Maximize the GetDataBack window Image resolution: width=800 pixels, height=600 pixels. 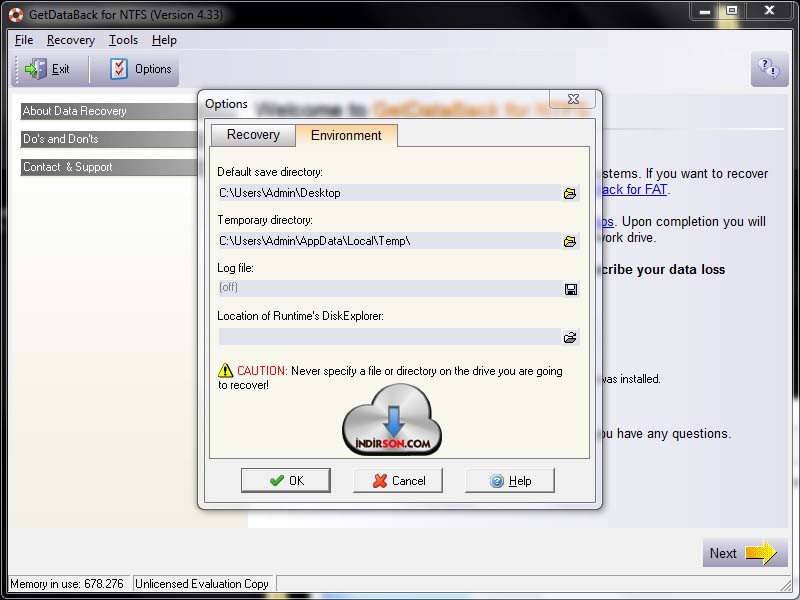click(x=732, y=10)
